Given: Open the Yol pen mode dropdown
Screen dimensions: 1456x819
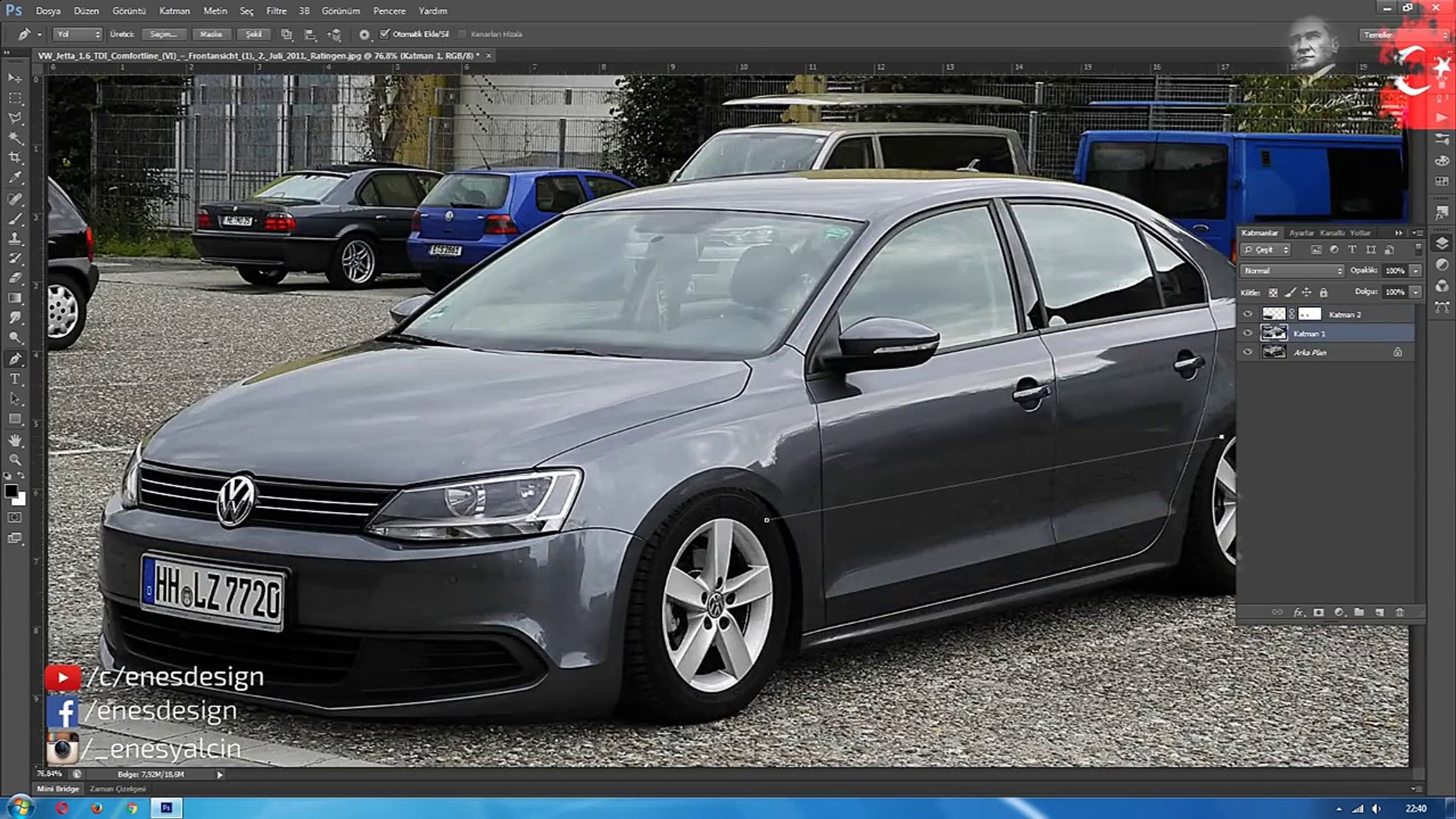Looking at the screenshot, I should (77, 34).
